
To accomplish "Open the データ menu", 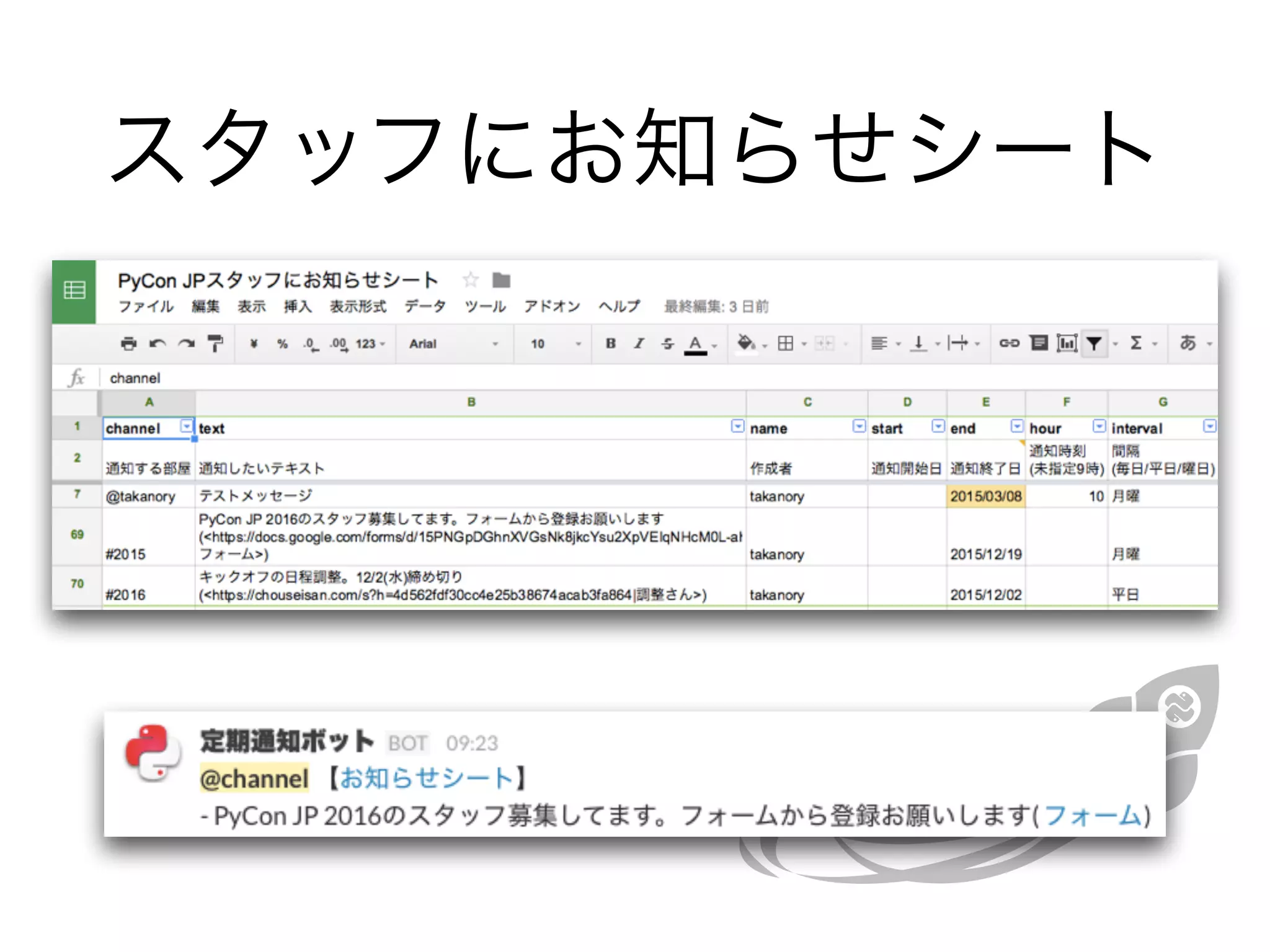I will 425,307.
